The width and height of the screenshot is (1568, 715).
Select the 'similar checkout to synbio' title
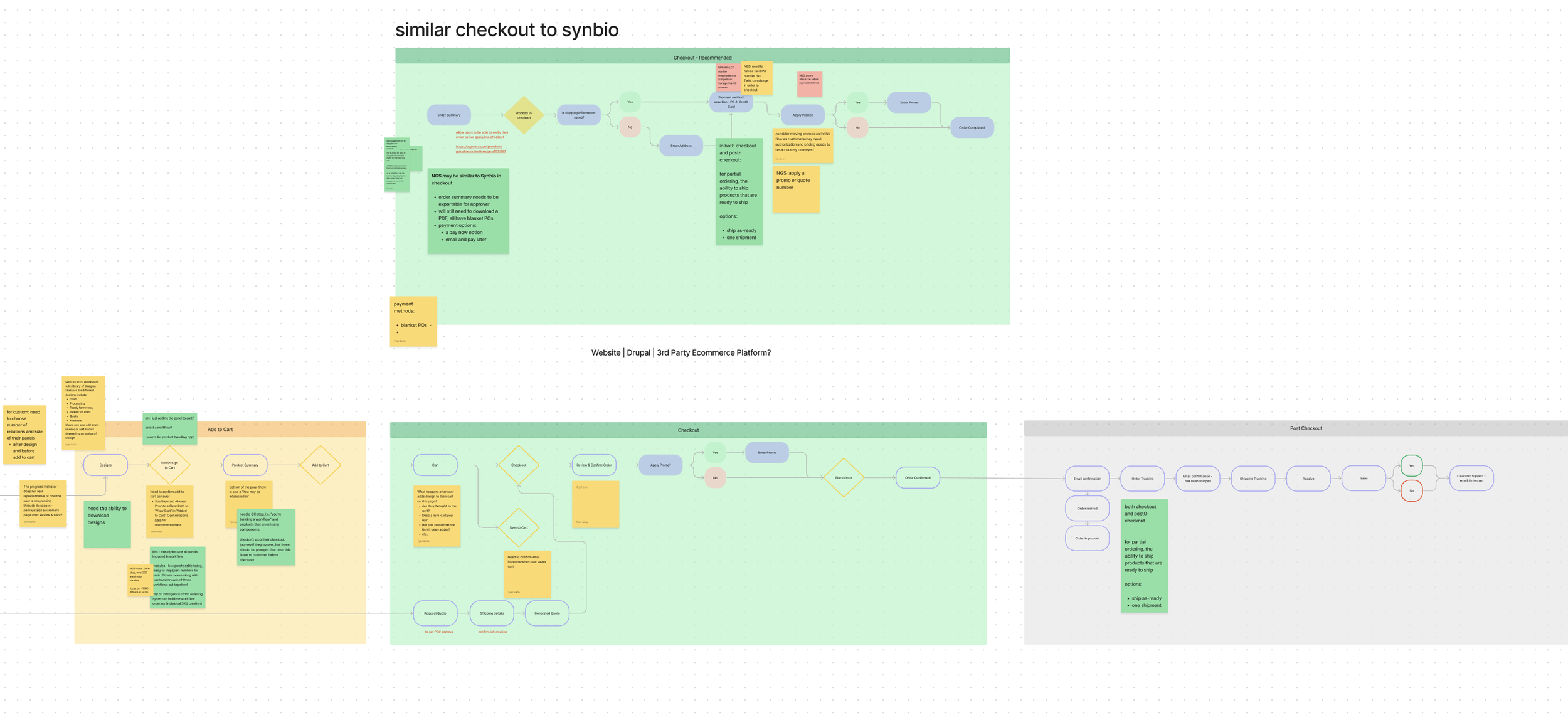coord(507,29)
